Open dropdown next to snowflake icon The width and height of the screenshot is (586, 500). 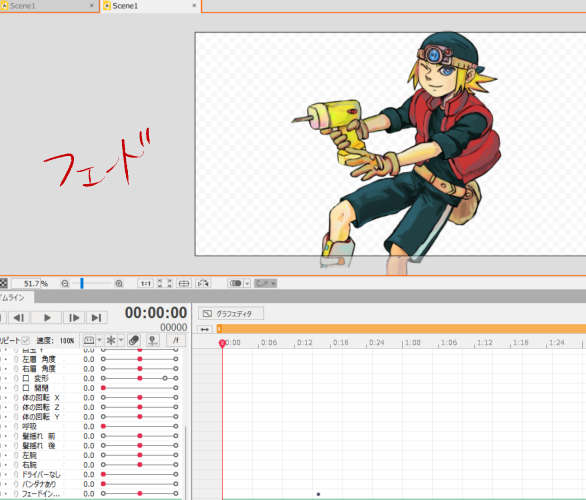click(121, 340)
